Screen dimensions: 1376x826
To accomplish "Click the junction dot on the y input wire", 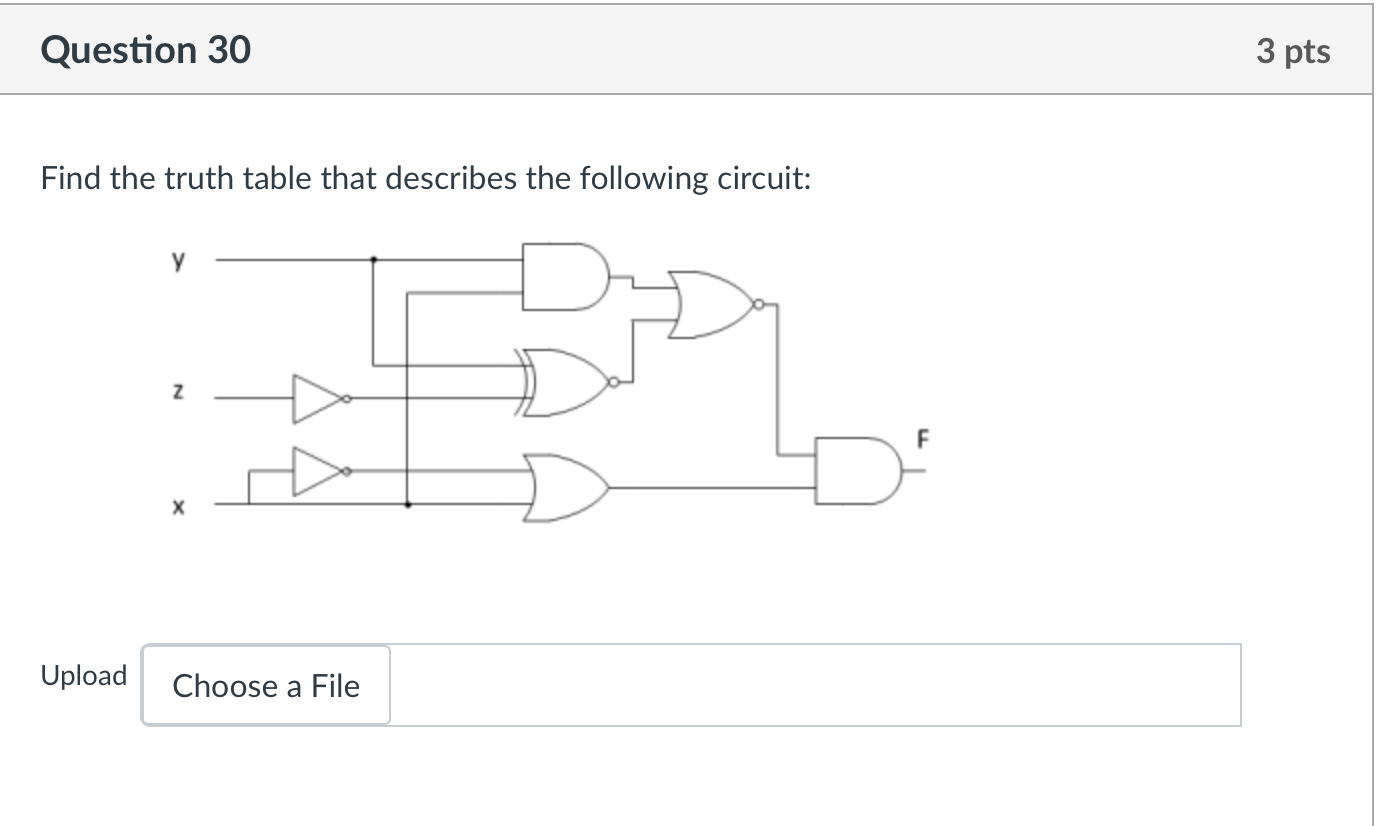I will coord(372,259).
